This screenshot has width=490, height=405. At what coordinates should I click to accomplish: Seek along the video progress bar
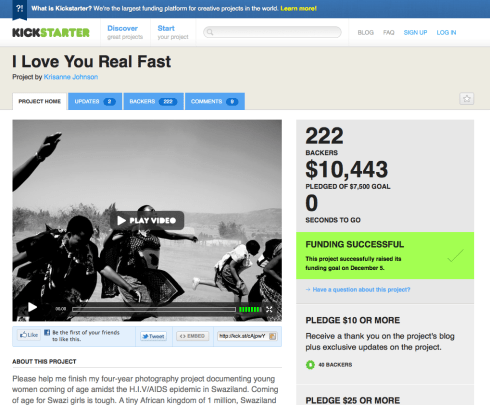[x=154, y=310]
